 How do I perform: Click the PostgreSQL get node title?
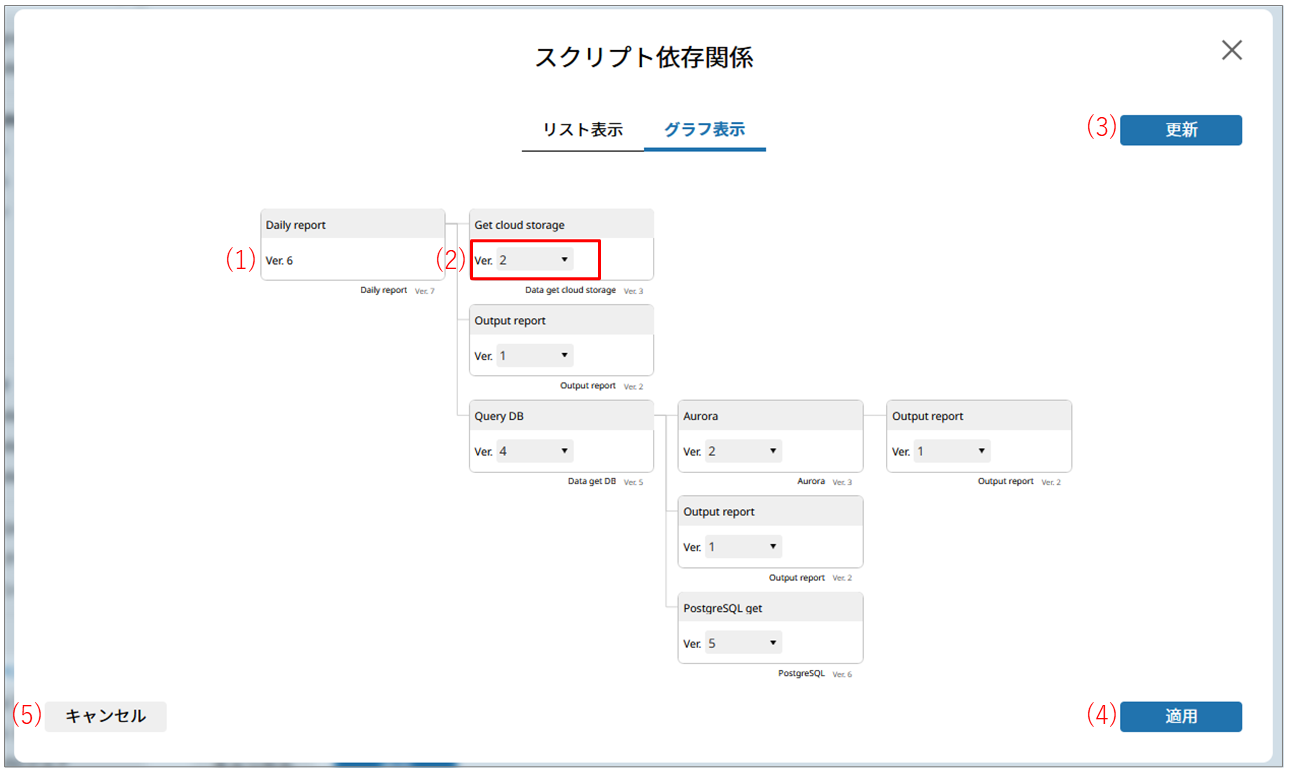(723, 607)
